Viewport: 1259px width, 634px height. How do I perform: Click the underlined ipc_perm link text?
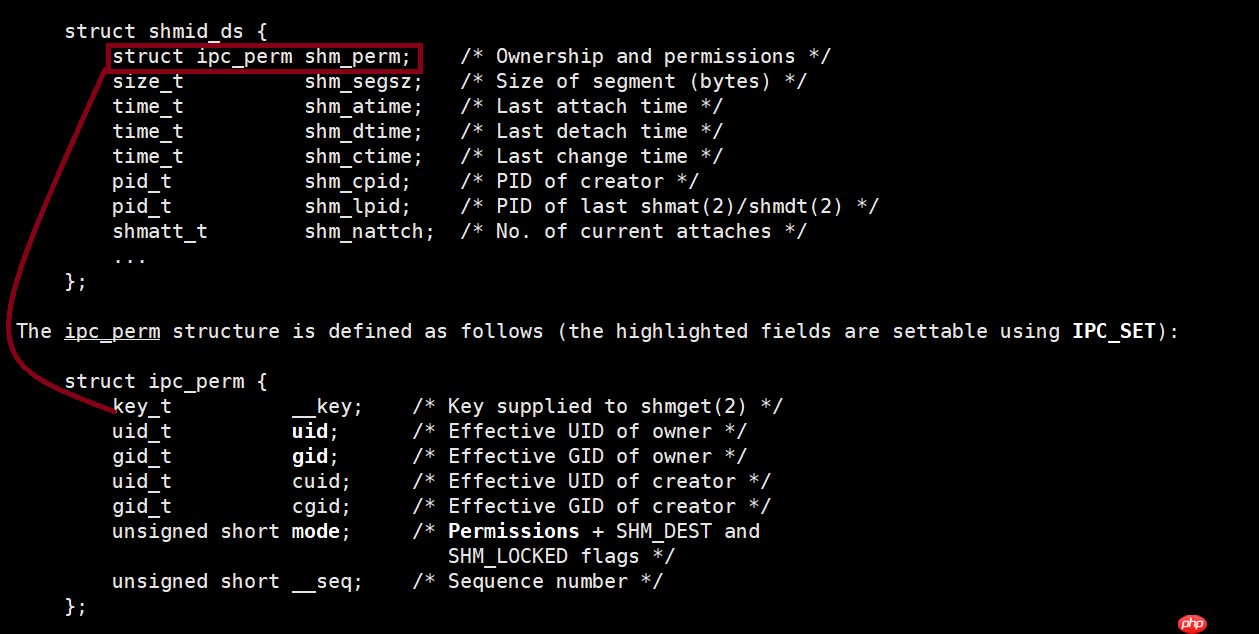[112, 331]
